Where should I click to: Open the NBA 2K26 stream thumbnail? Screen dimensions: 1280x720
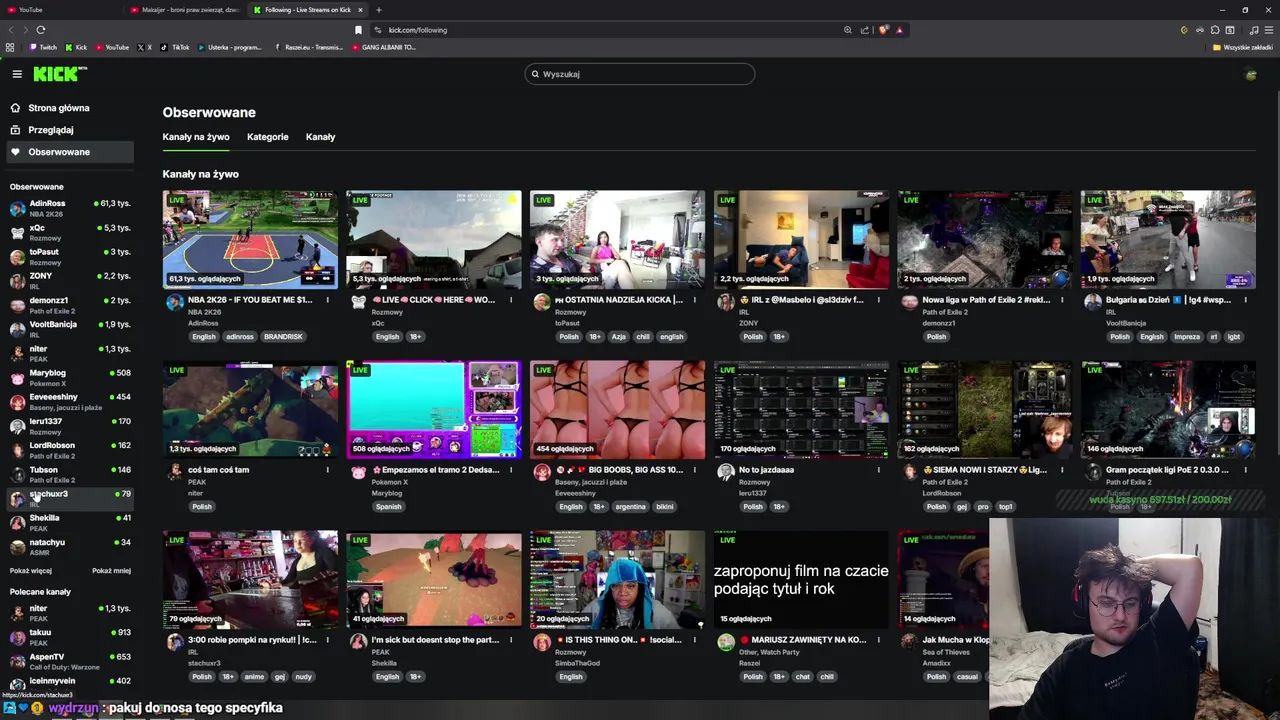click(250, 240)
